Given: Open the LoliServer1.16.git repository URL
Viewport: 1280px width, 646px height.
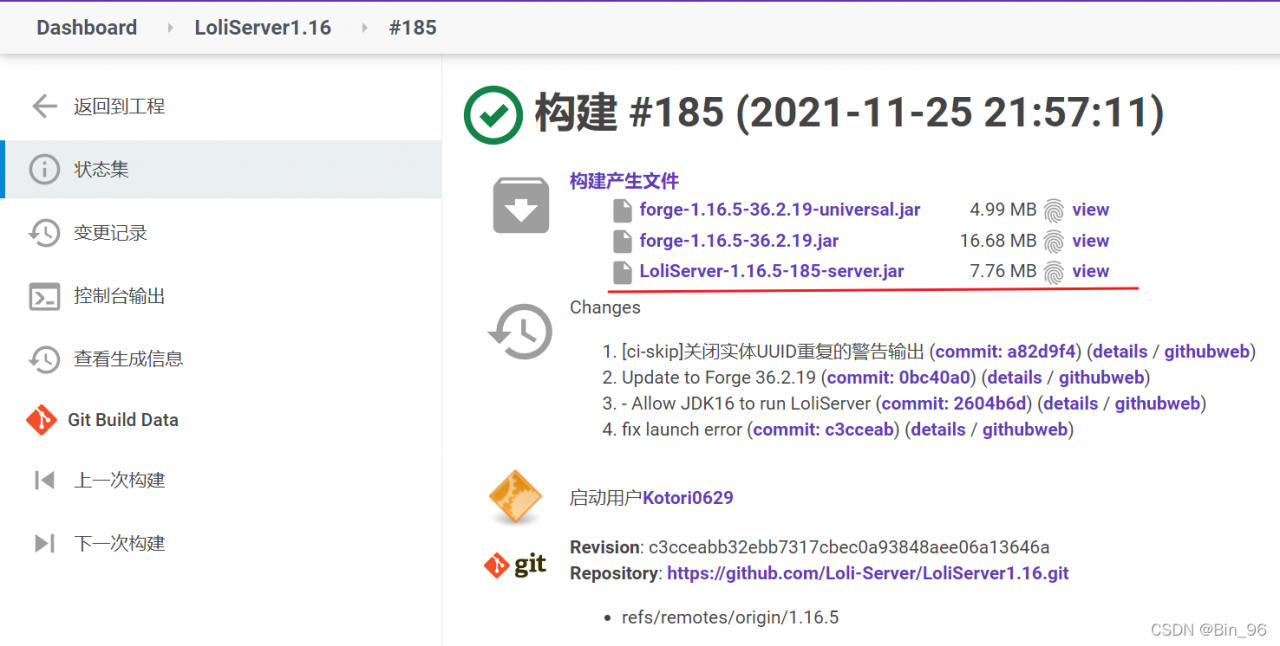Looking at the screenshot, I should (868, 574).
